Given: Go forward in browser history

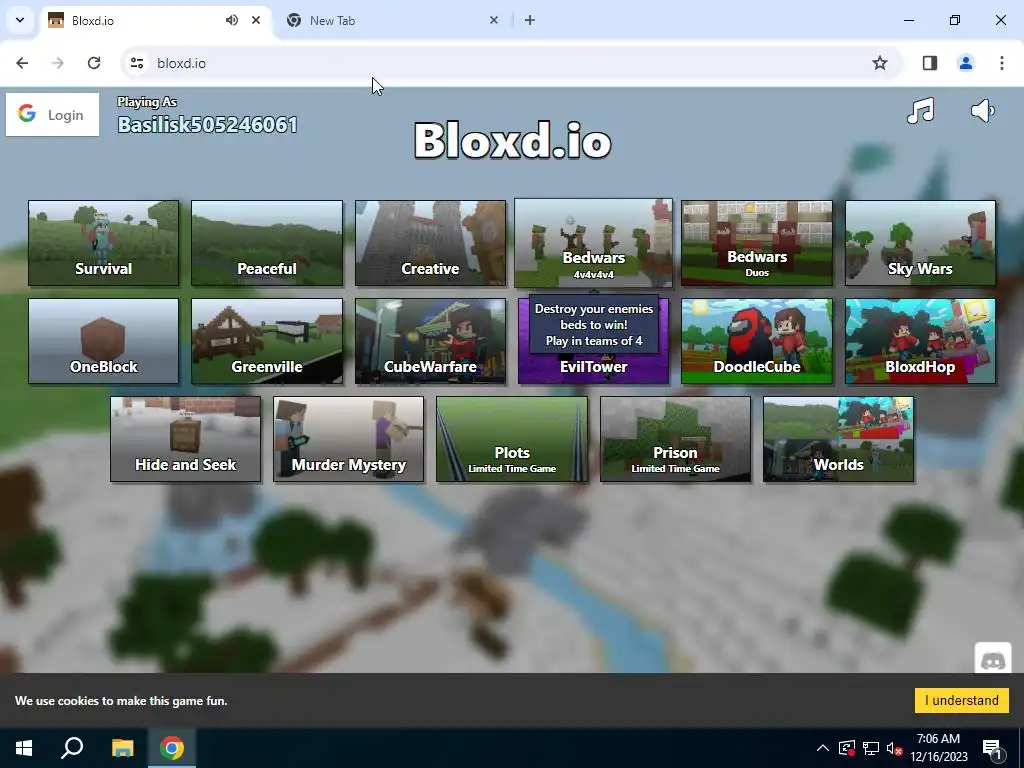Looking at the screenshot, I should point(58,63).
